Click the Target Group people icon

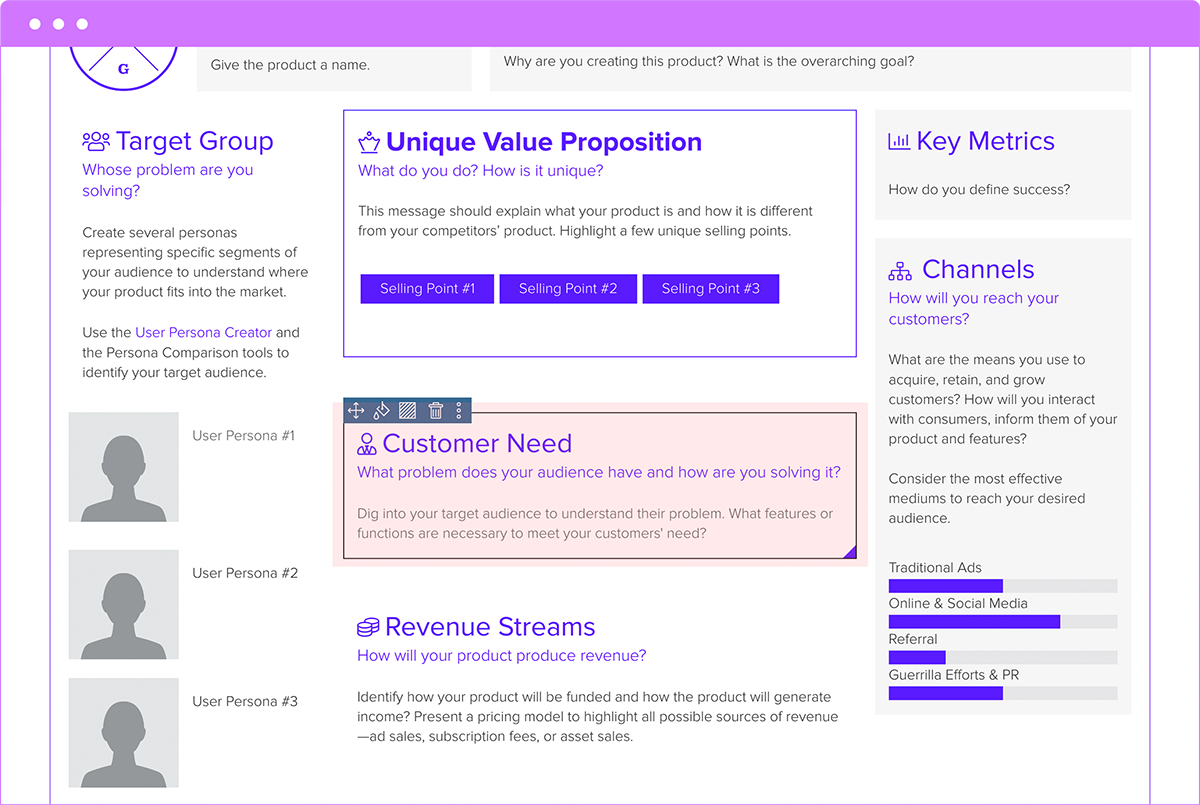96,141
